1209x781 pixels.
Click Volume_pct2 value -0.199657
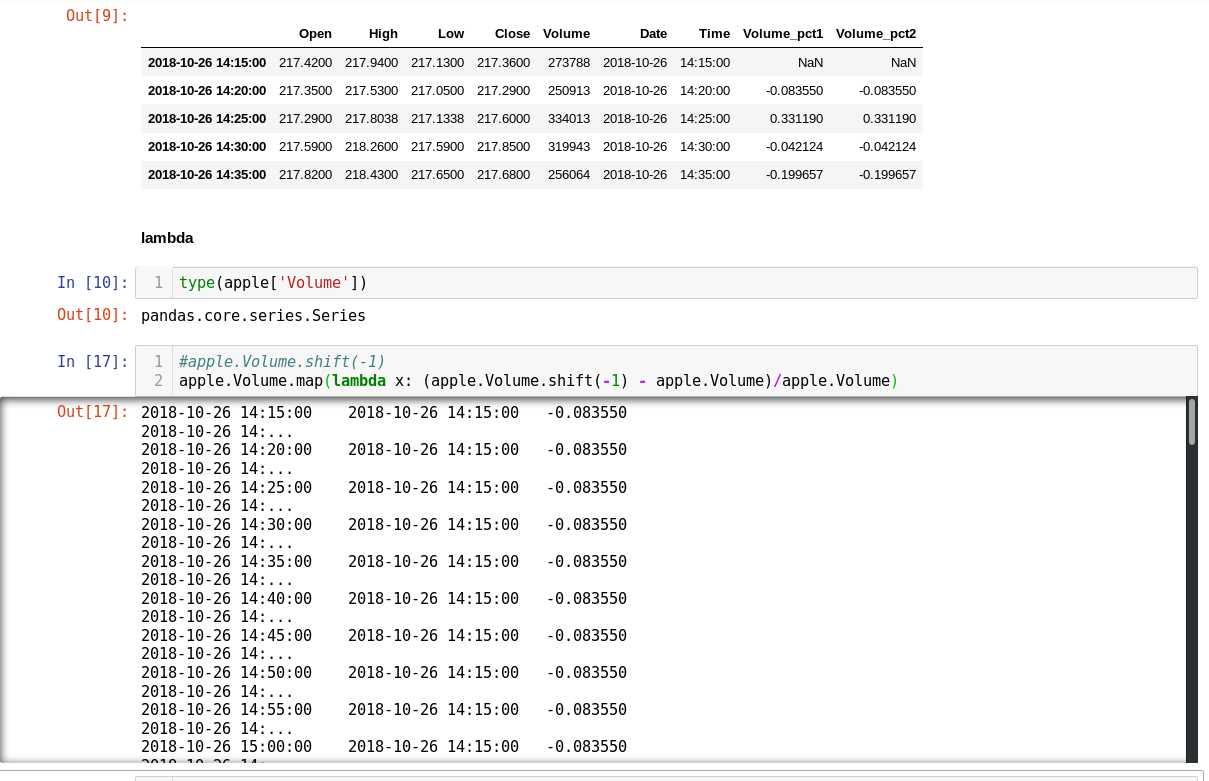(887, 174)
